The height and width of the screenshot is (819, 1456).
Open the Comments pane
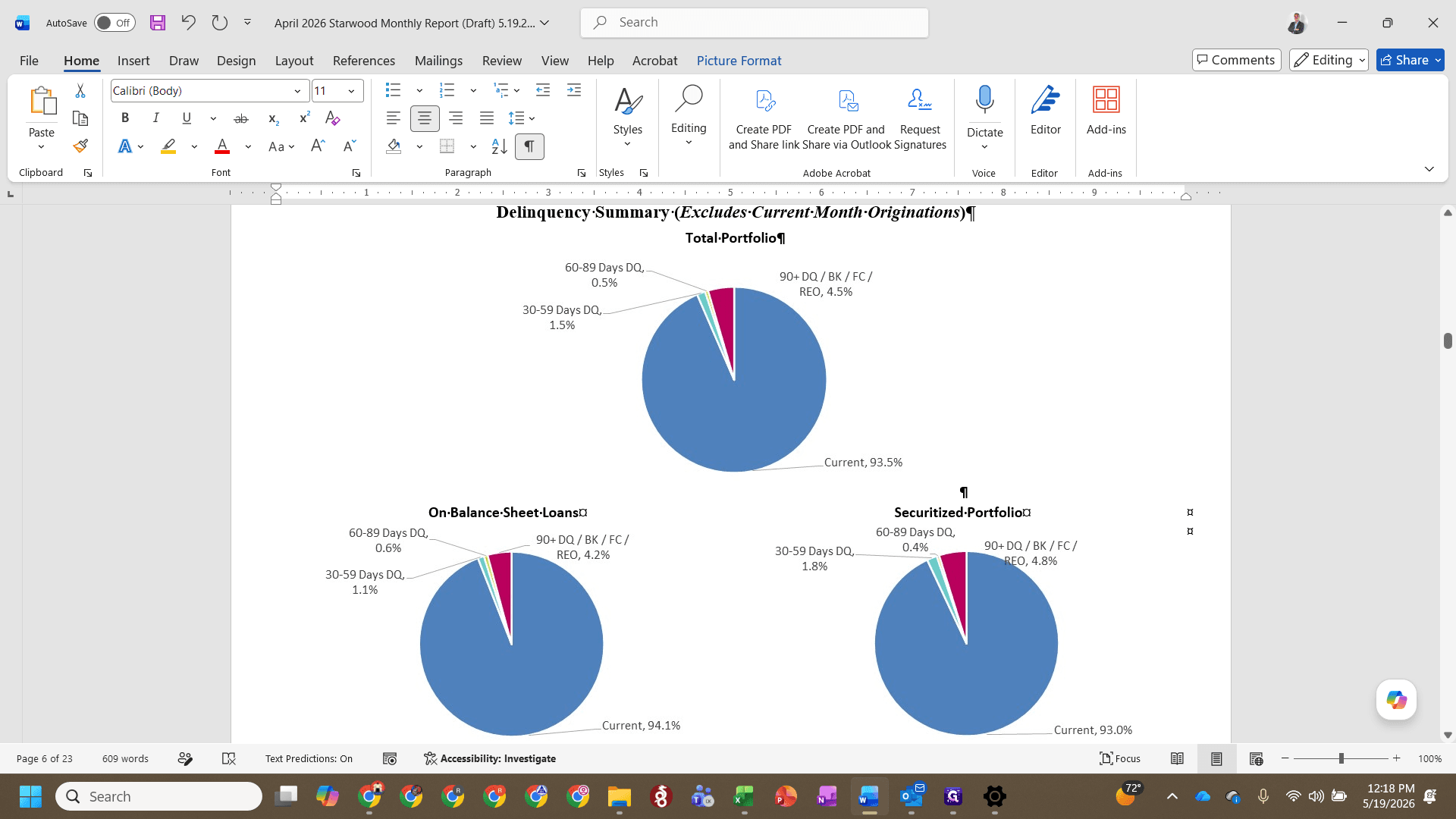click(x=1236, y=60)
